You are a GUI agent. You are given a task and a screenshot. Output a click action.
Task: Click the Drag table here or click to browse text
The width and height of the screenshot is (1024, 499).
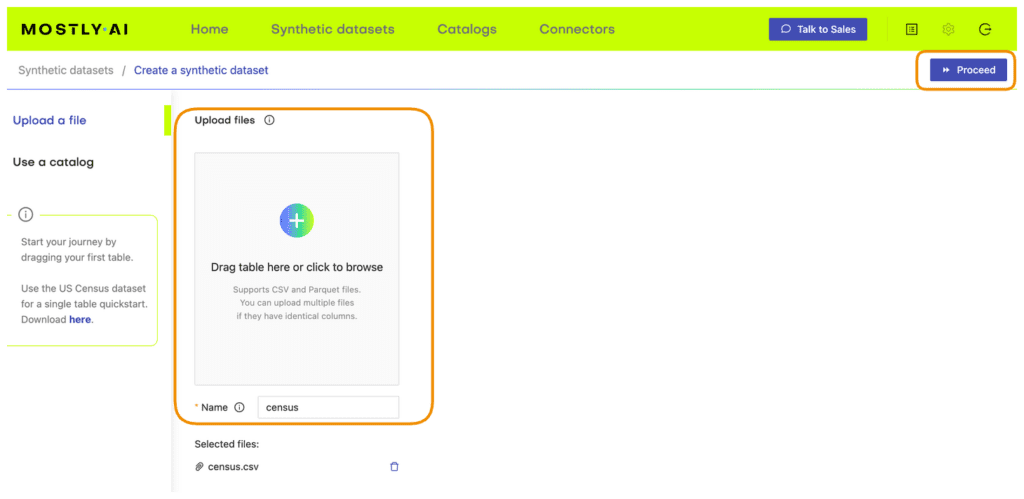click(x=296, y=267)
